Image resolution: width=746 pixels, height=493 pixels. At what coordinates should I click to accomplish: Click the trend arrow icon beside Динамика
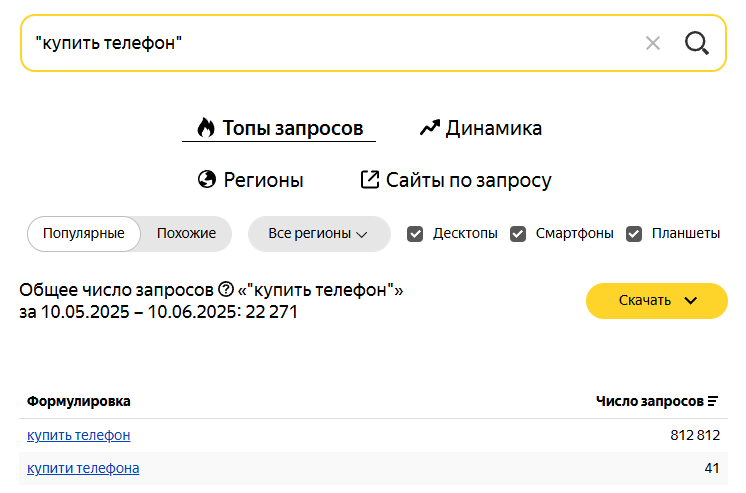(x=430, y=128)
